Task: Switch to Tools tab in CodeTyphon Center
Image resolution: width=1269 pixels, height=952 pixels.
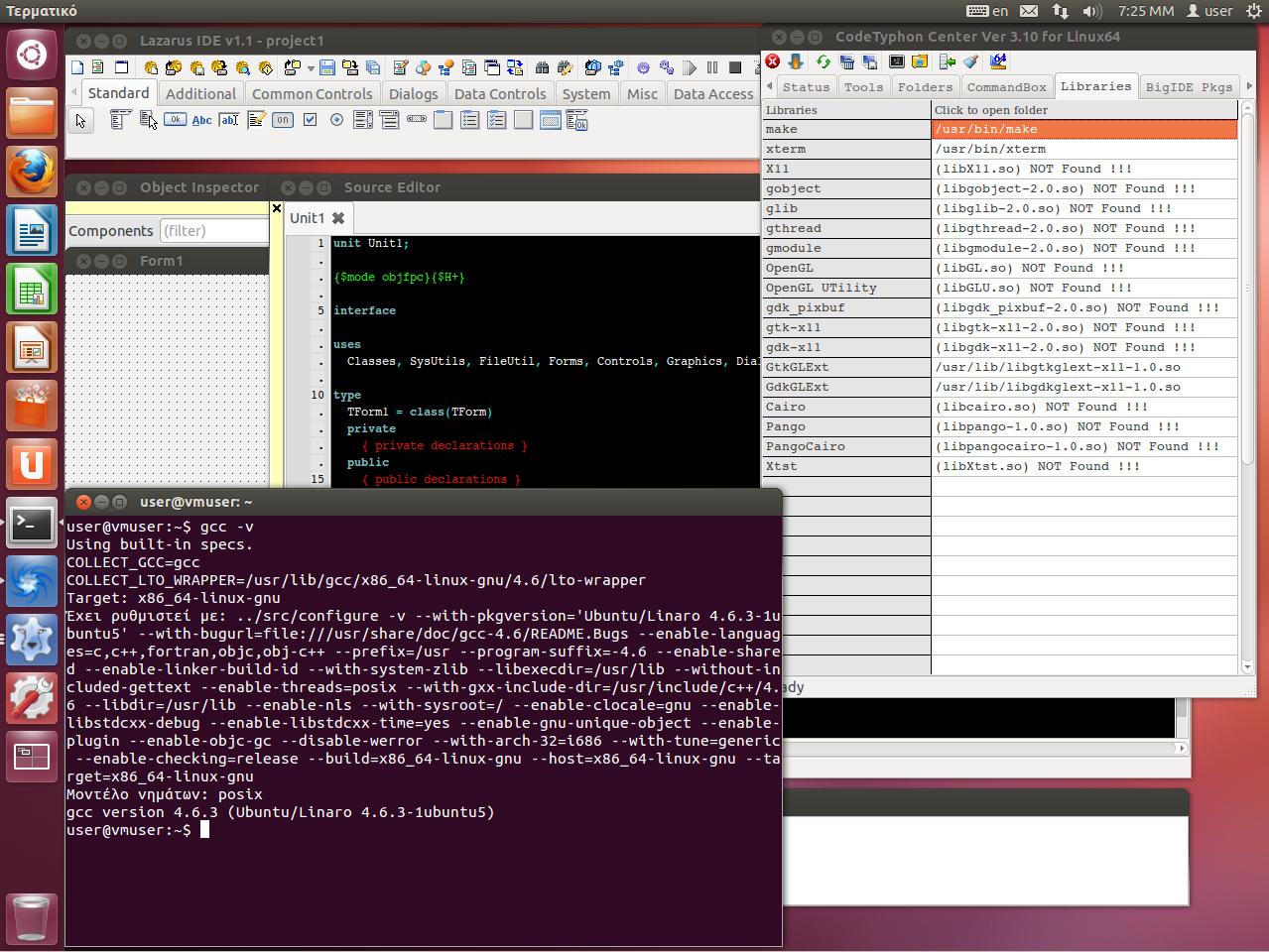Action: click(863, 87)
